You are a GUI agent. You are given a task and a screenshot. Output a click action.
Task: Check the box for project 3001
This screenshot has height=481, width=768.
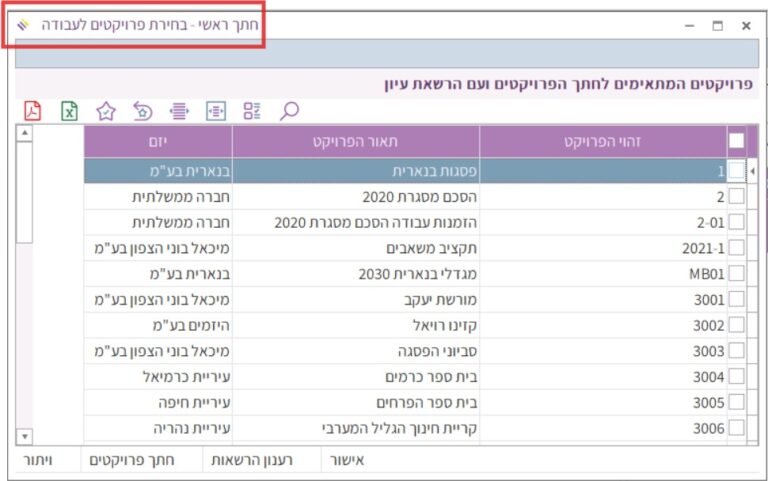(736, 299)
